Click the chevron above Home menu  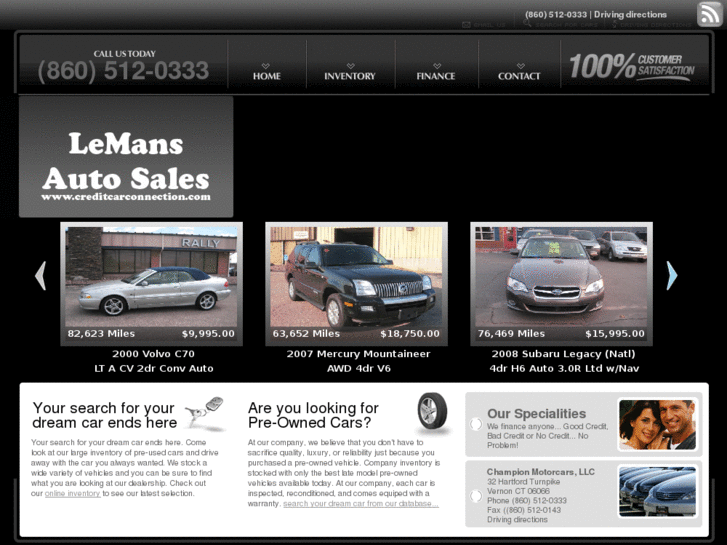(x=266, y=66)
